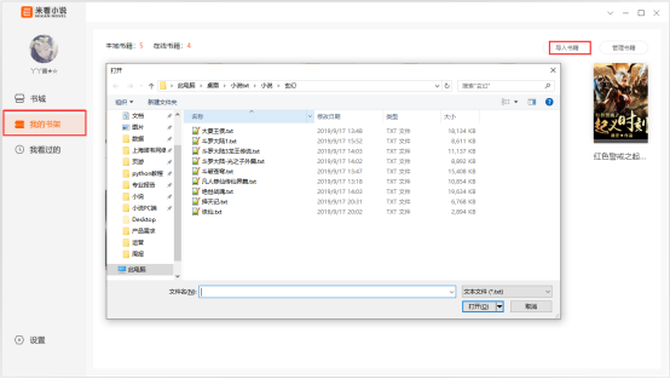This screenshot has height=379, width=670.
Task: Click the file name input field
Action: (x=327, y=292)
